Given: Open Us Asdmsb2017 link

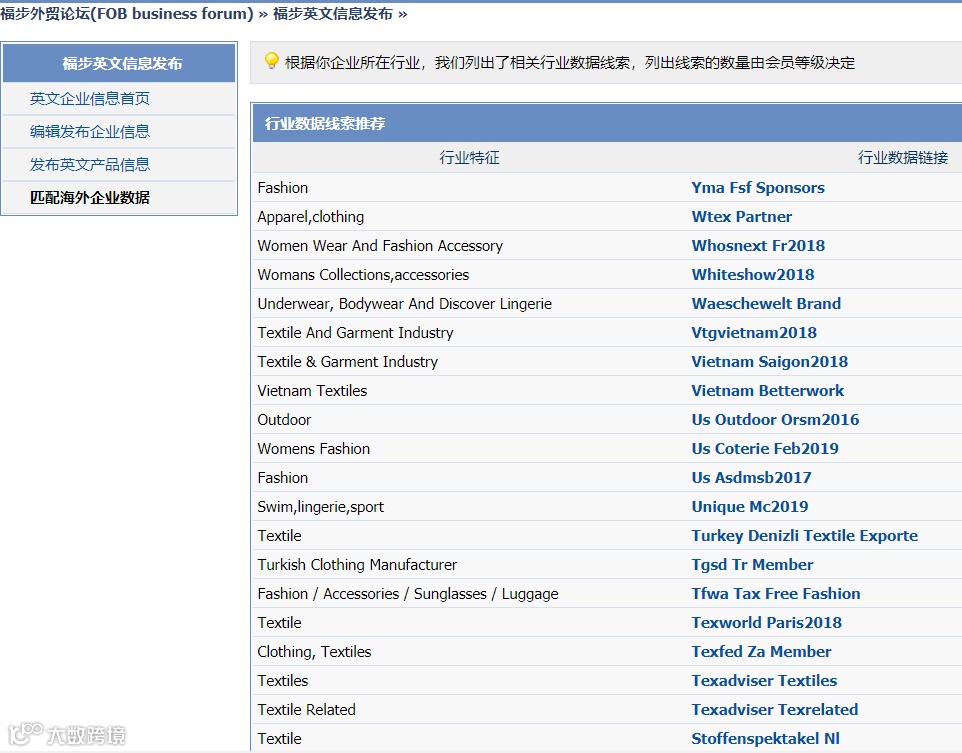Looking at the screenshot, I should click(x=751, y=477).
